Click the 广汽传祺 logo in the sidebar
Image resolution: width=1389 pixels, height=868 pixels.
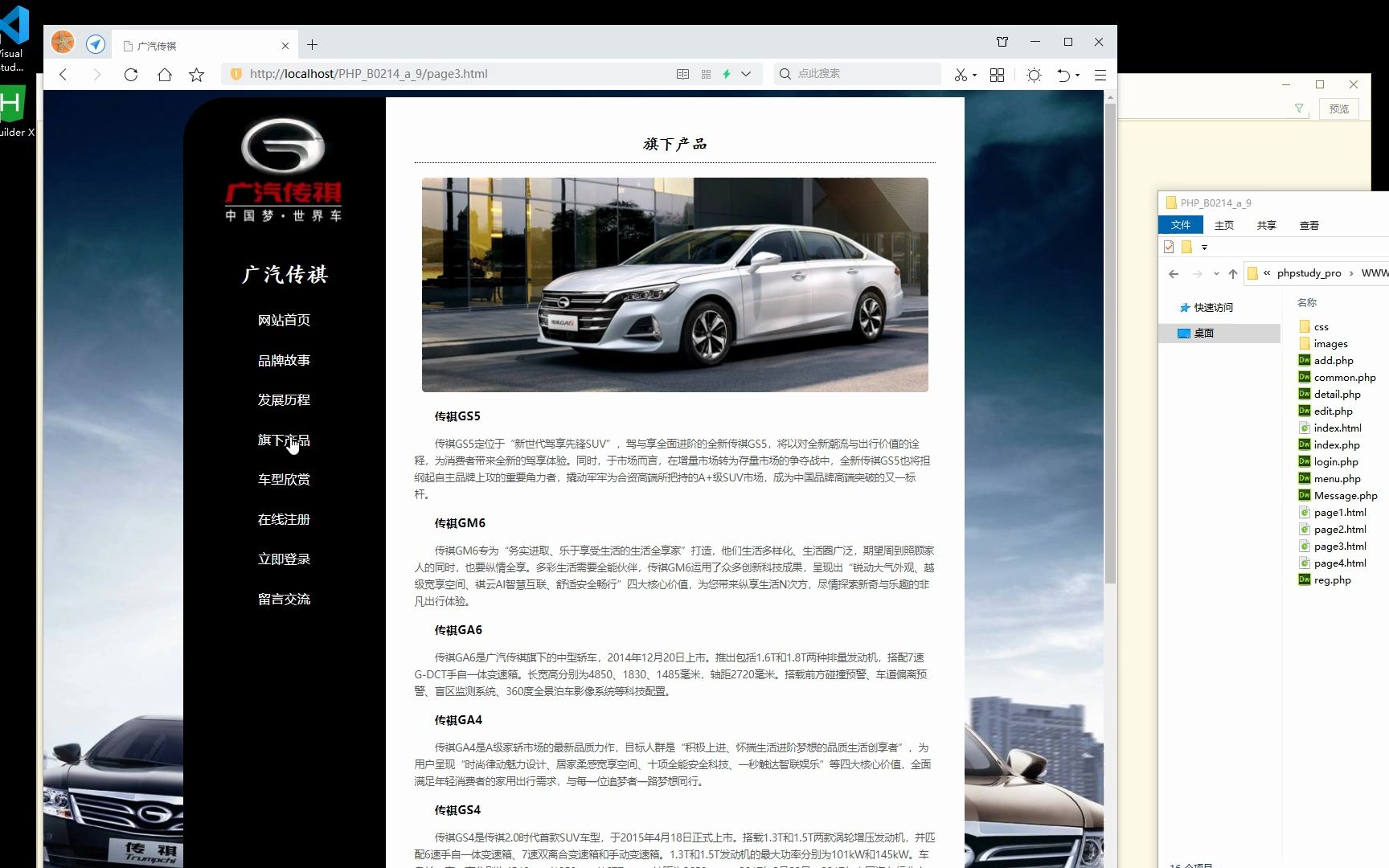tap(284, 170)
